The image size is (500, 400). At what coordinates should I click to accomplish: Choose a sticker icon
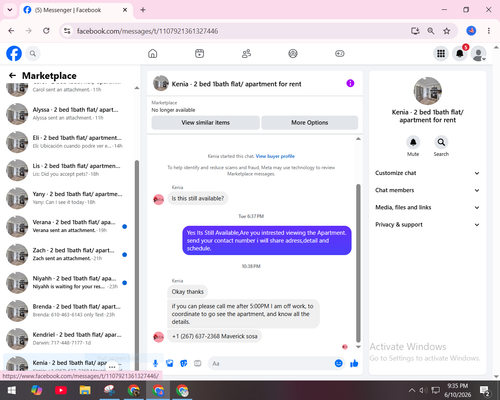pyautogui.click(x=184, y=363)
